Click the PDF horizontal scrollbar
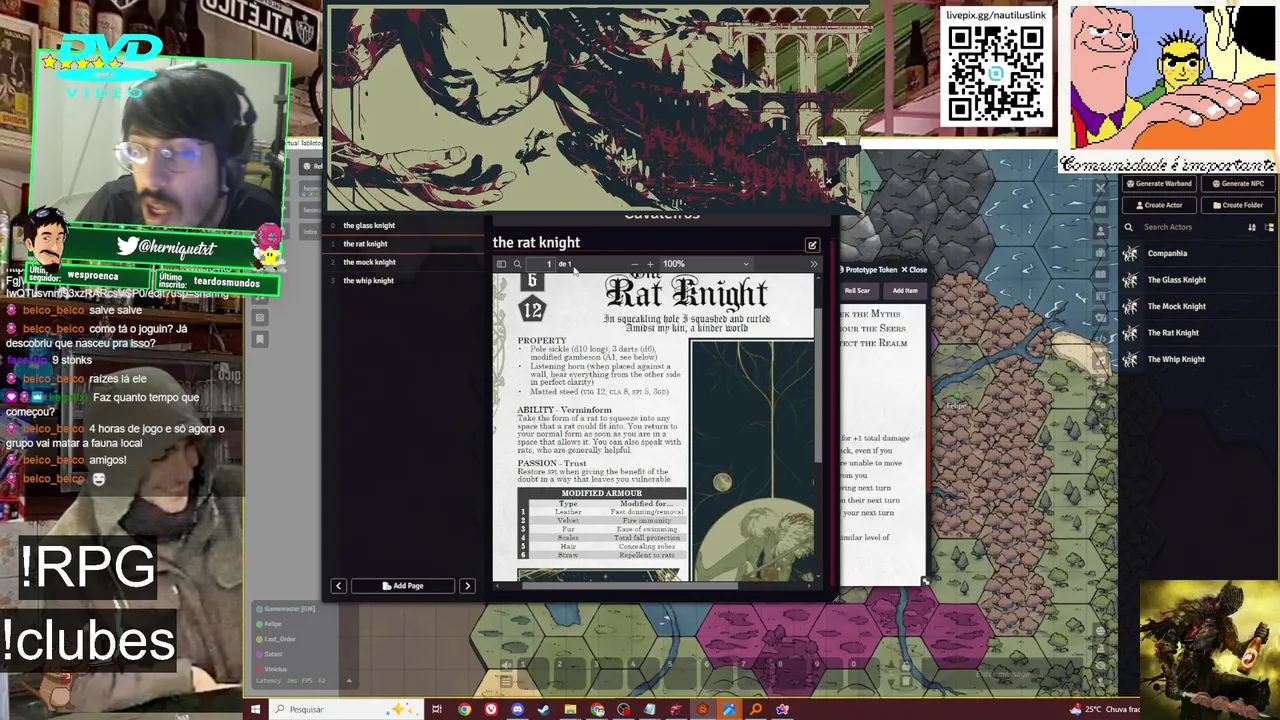Image resolution: width=1280 pixels, height=720 pixels. click(630, 586)
